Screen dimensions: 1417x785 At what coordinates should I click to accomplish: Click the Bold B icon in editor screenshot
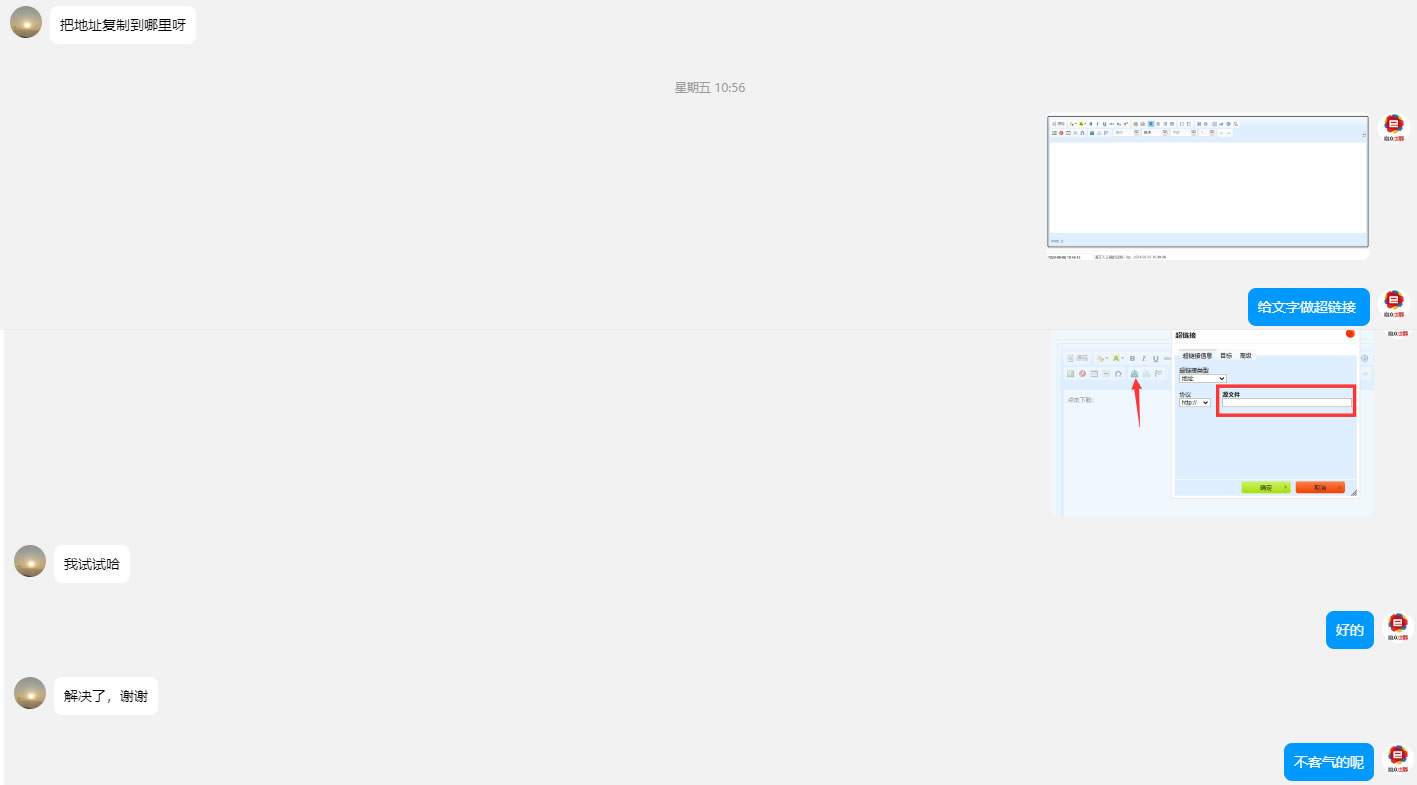tap(1132, 358)
